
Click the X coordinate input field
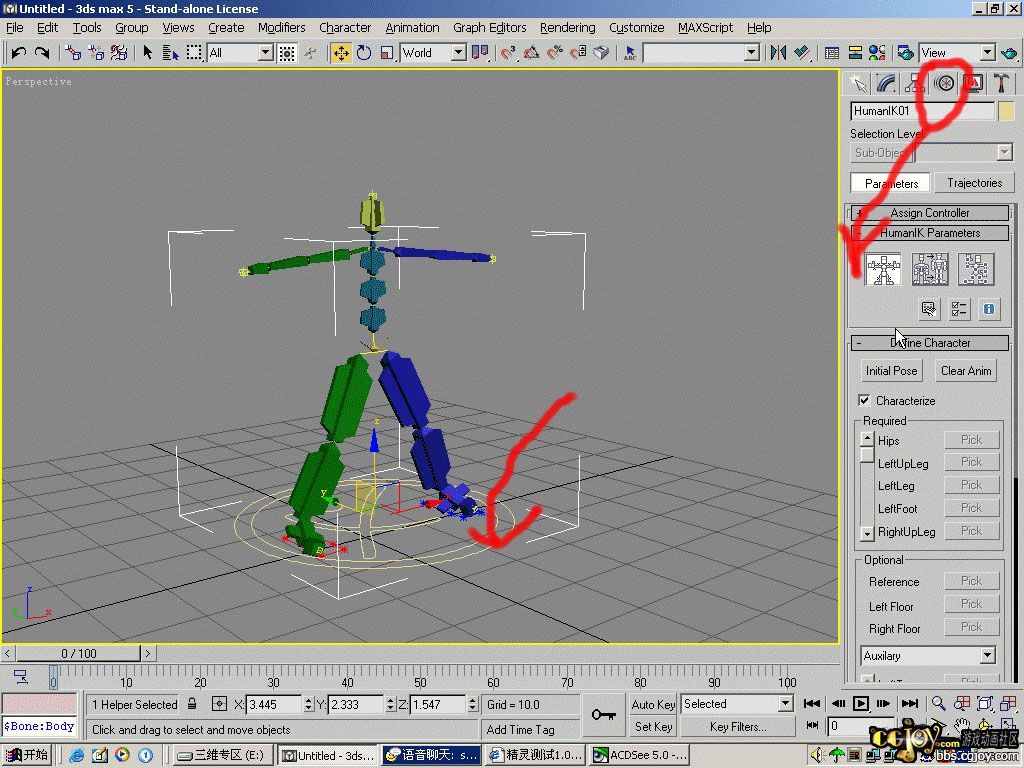click(274, 705)
